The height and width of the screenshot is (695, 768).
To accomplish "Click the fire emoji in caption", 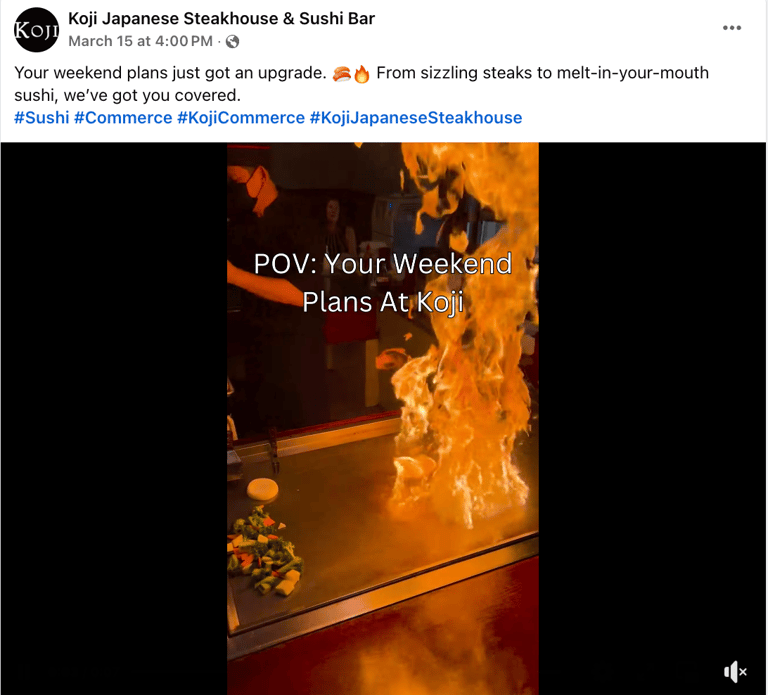I will 361,73.
